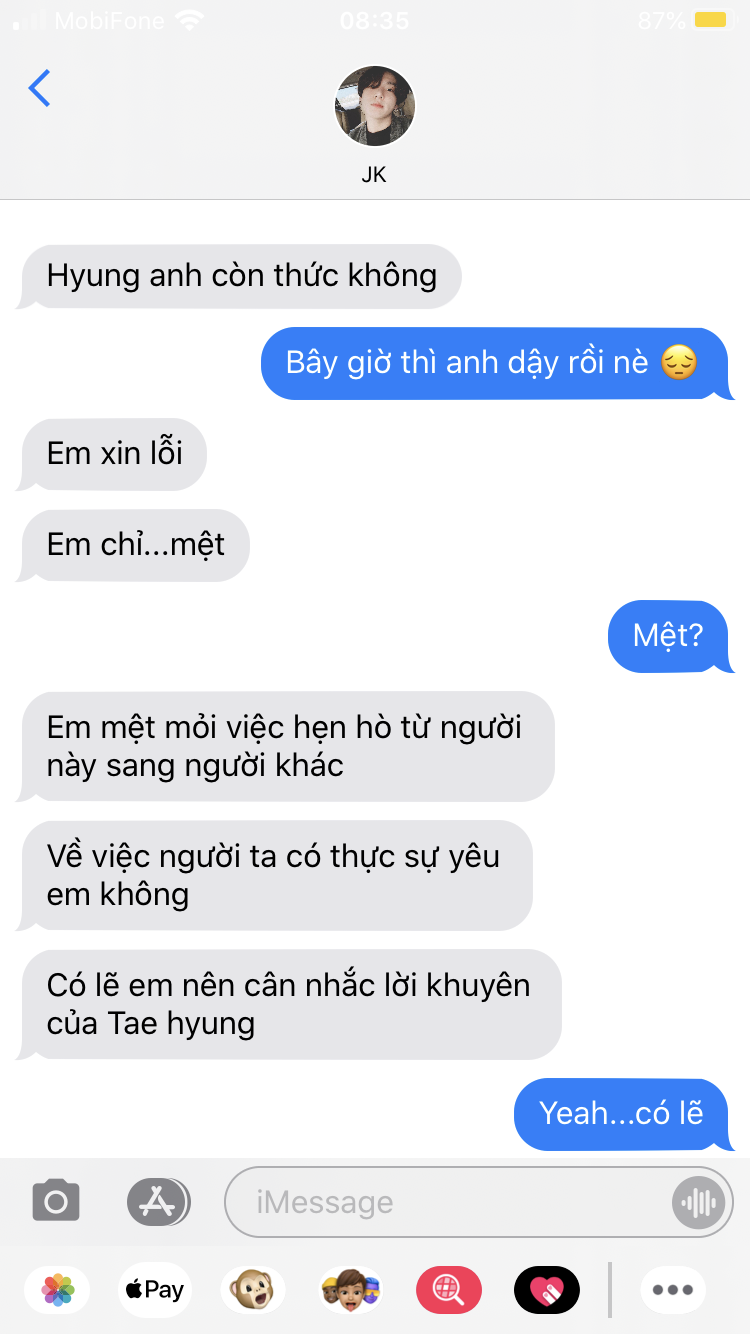Tap the message mentioning Tae hyung
Screen dimensions: 750x1334
[290, 1004]
